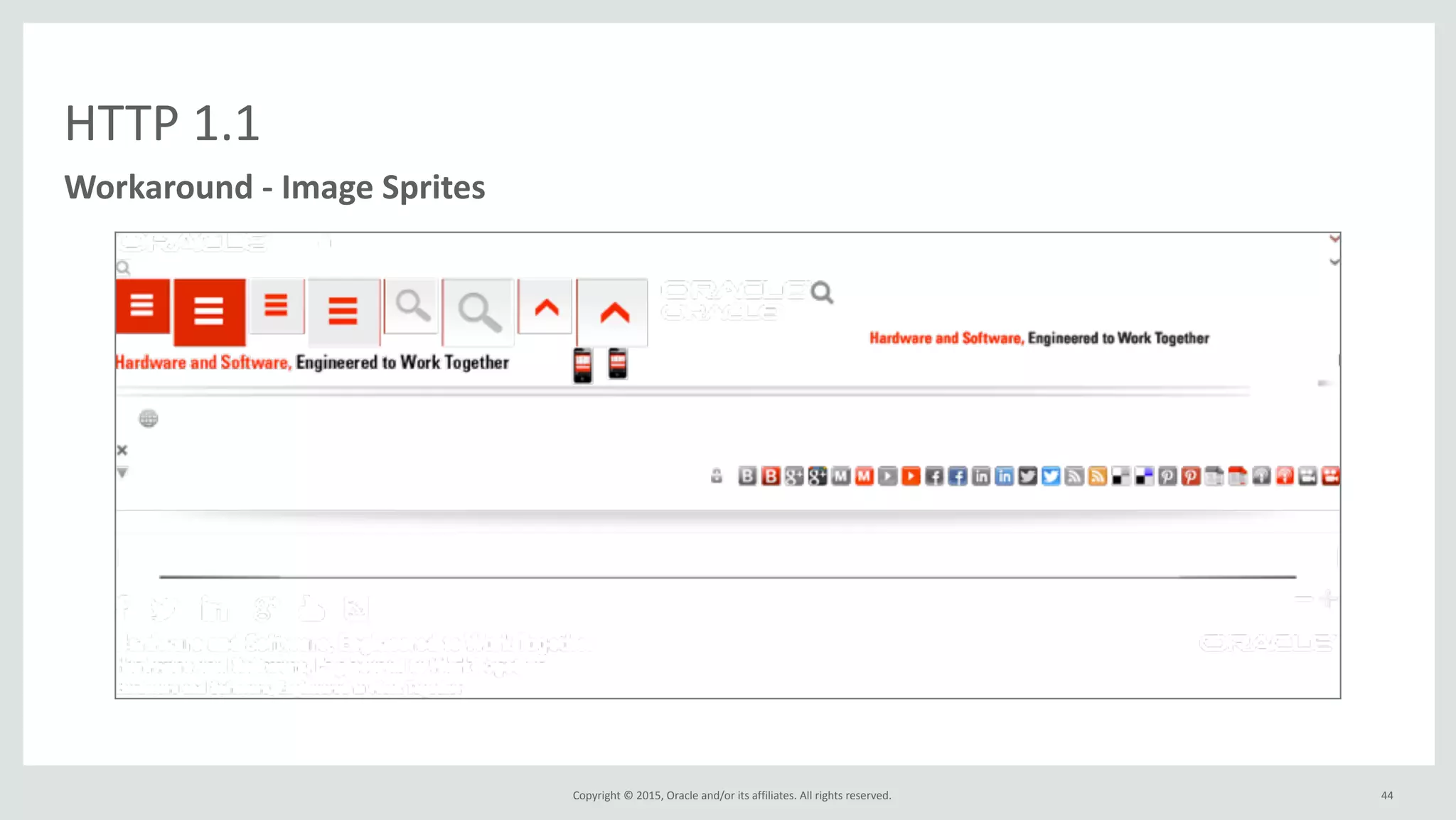Click the 'Workaround - Image Sprites' subtitle
The image size is (1456, 820).
coord(274,187)
